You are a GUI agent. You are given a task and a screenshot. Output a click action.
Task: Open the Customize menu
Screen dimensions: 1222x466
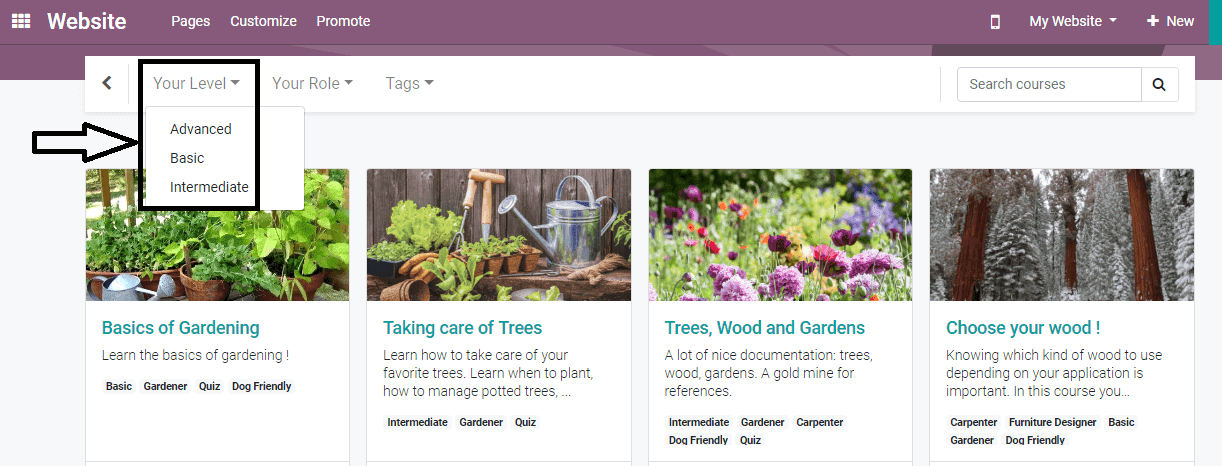click(x=263, y=21)
